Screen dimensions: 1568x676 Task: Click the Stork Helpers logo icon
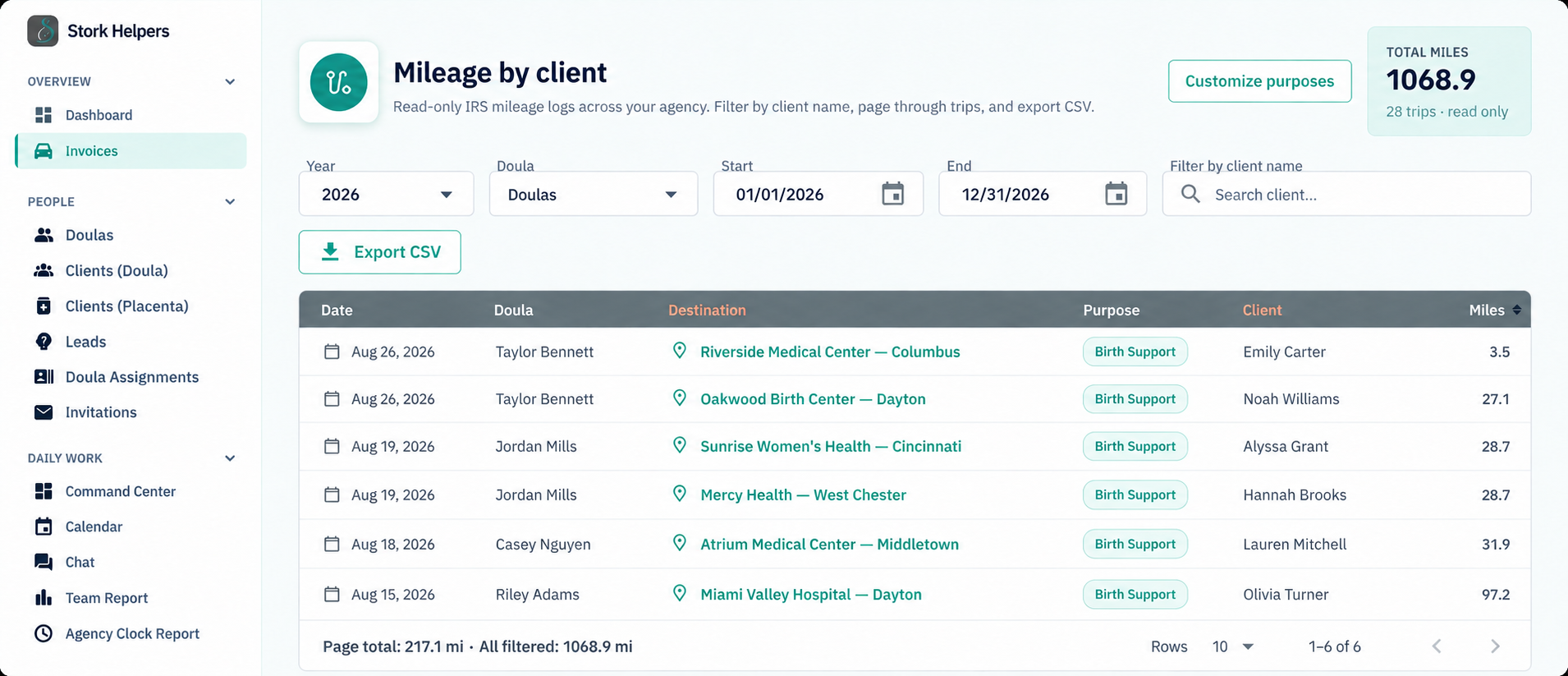tap(43, 31)
